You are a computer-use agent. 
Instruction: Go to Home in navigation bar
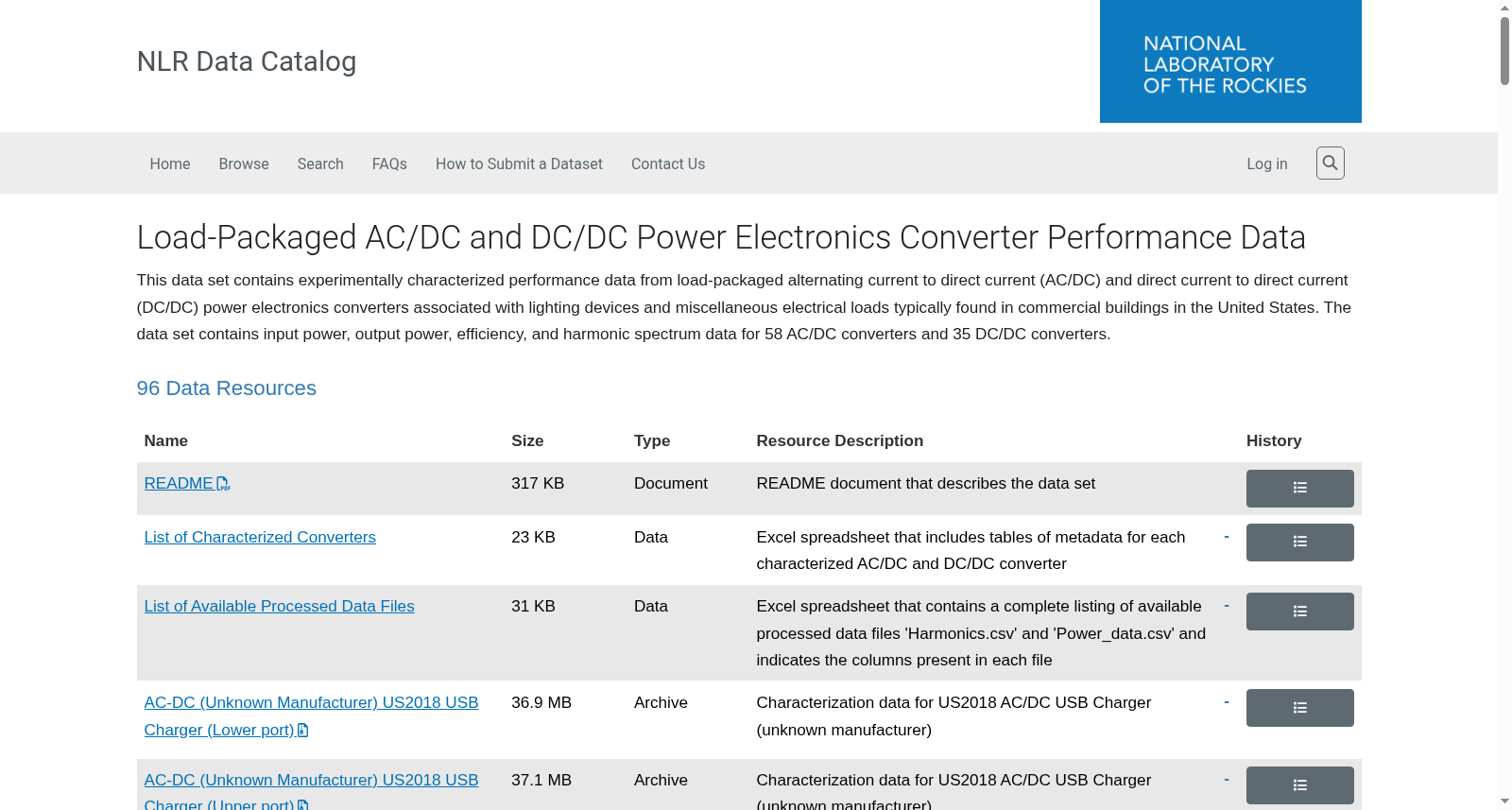(170, 164)
